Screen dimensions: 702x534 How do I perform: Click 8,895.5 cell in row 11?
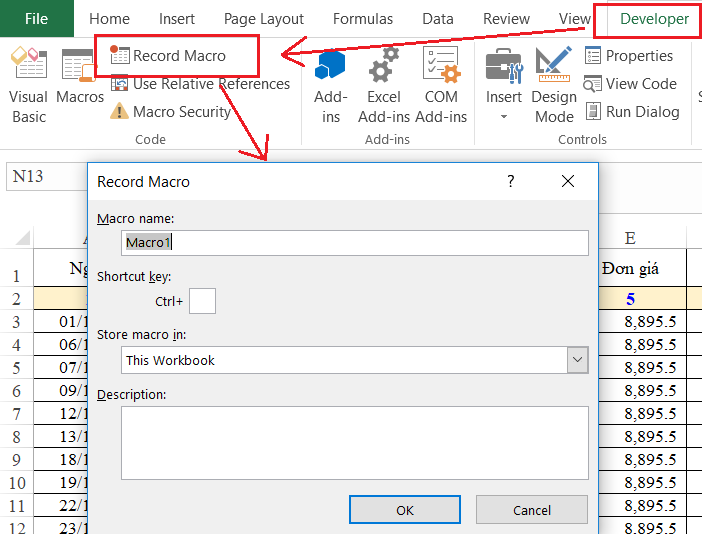[642, 505]
